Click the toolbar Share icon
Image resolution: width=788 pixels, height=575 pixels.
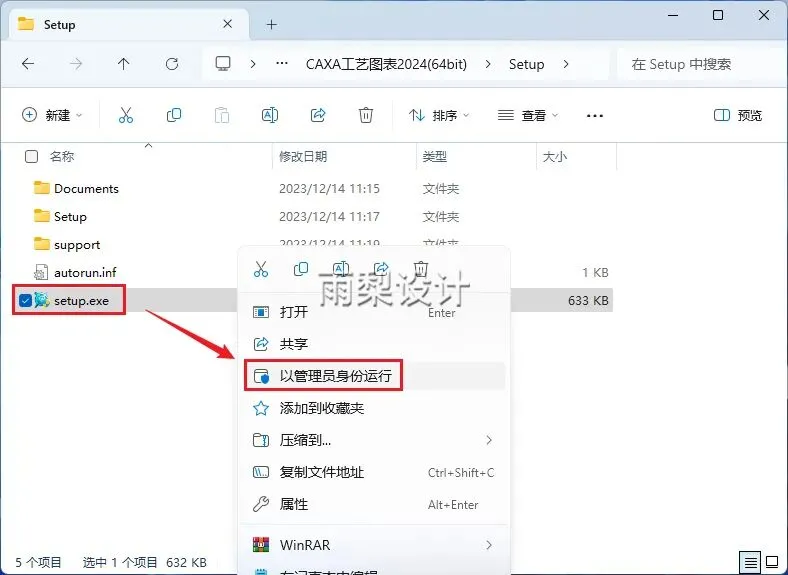(x=318, y=115)
